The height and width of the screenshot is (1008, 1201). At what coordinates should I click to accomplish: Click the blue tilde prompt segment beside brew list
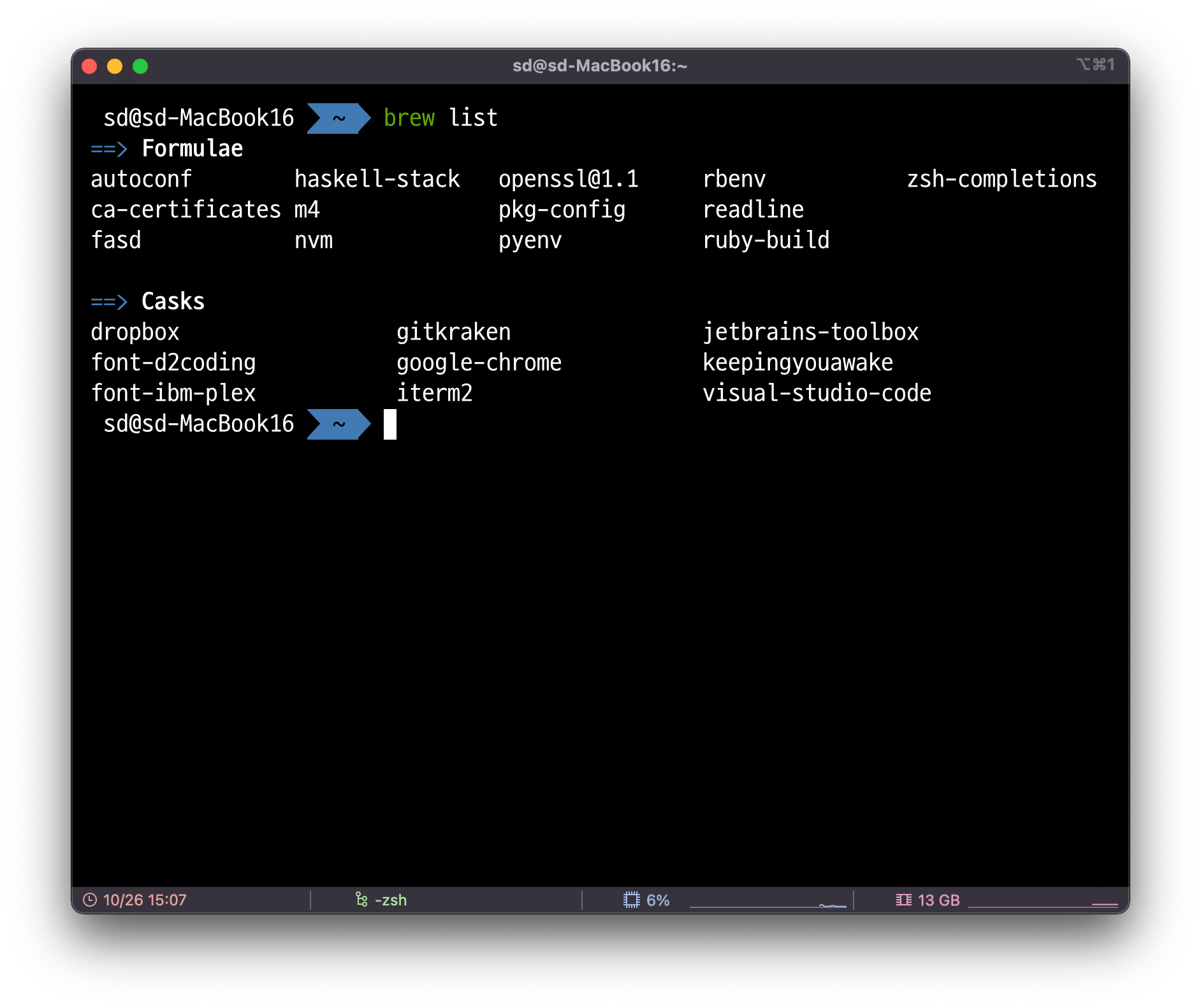(x=338, y=119)
